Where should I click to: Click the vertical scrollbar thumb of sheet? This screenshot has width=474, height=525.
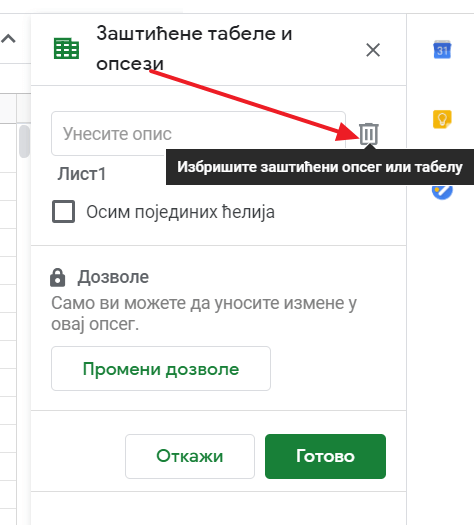(x=24, y=141)
